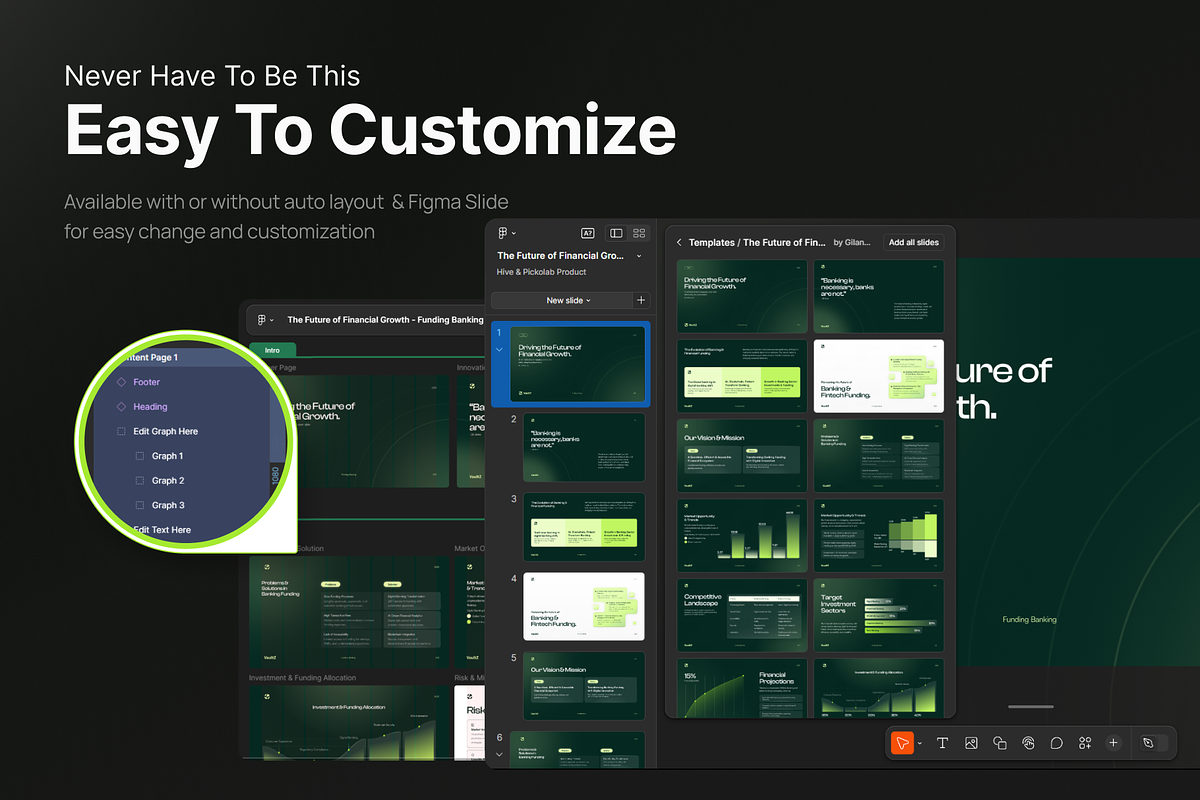Open the widgets and components tool
This screenshot has width=1200, height=800.
tap(1085, 743)
